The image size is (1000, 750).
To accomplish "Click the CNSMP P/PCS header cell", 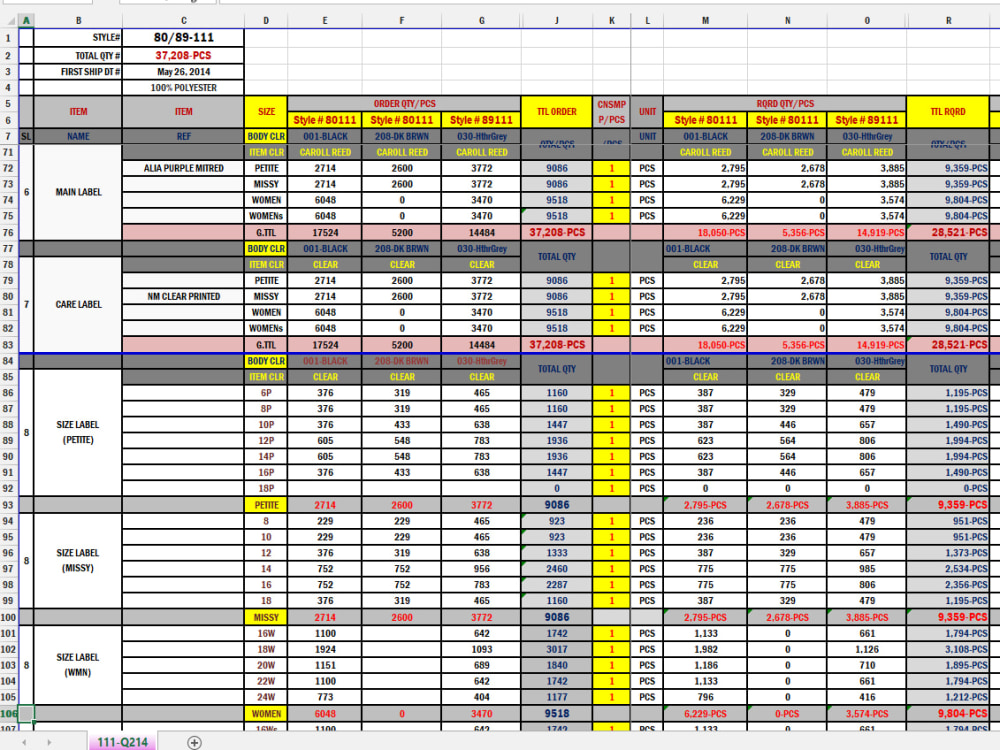I will [612, 112].
